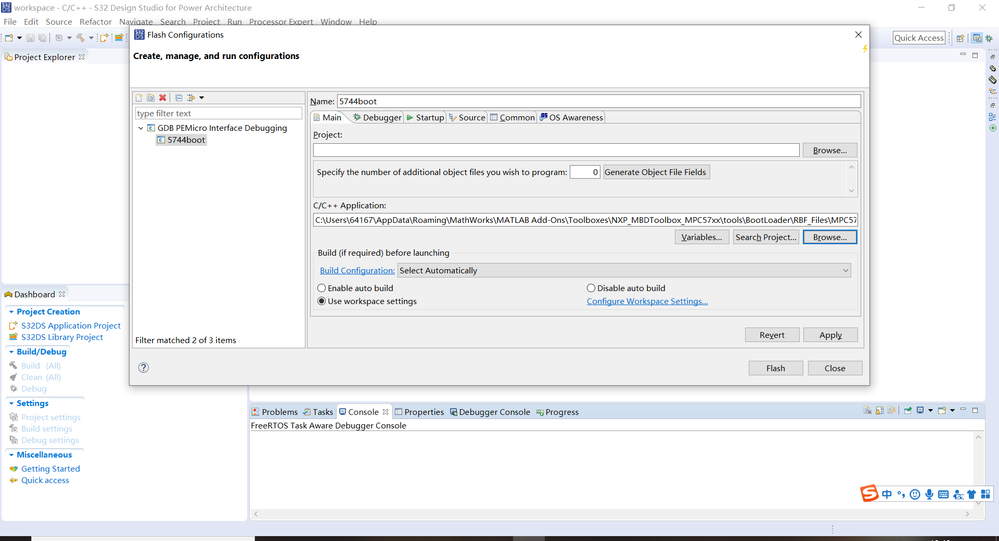Switch to the Common tab
The height and width of the screenshot is (541, 999).
(512, 117)
